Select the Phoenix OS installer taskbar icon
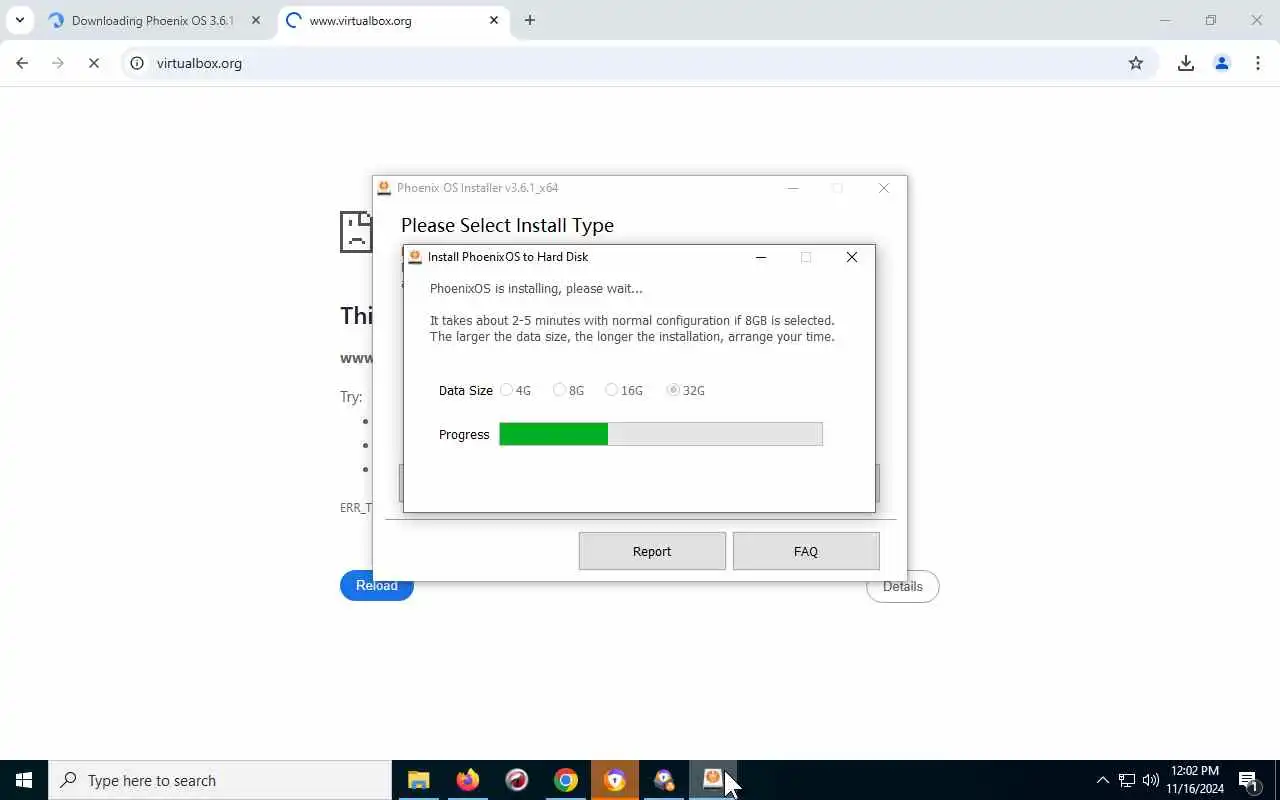Image resolution: width=1280 pixels, height=800 pixels. pyautogui.click(x=713, y=780)
